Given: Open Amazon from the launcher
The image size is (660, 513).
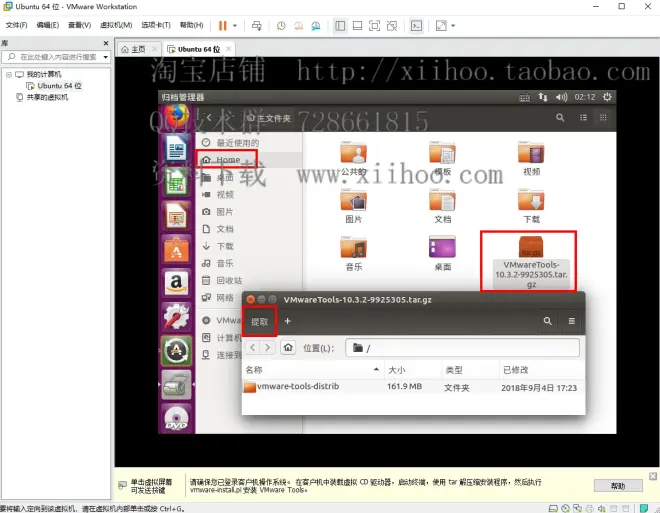Looking at the screenshot, I should coord(176,283).
